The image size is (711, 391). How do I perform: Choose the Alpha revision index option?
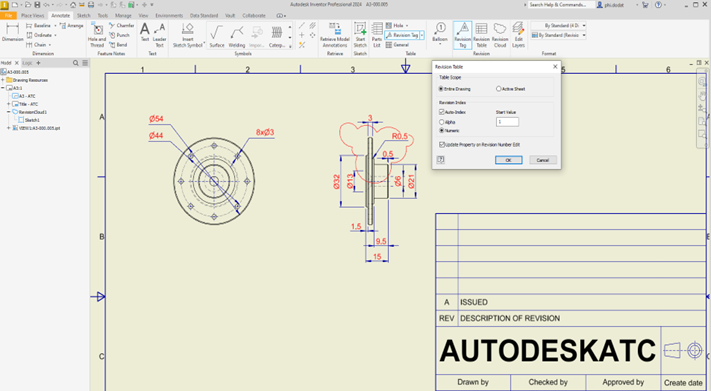(x=447, y=122)
